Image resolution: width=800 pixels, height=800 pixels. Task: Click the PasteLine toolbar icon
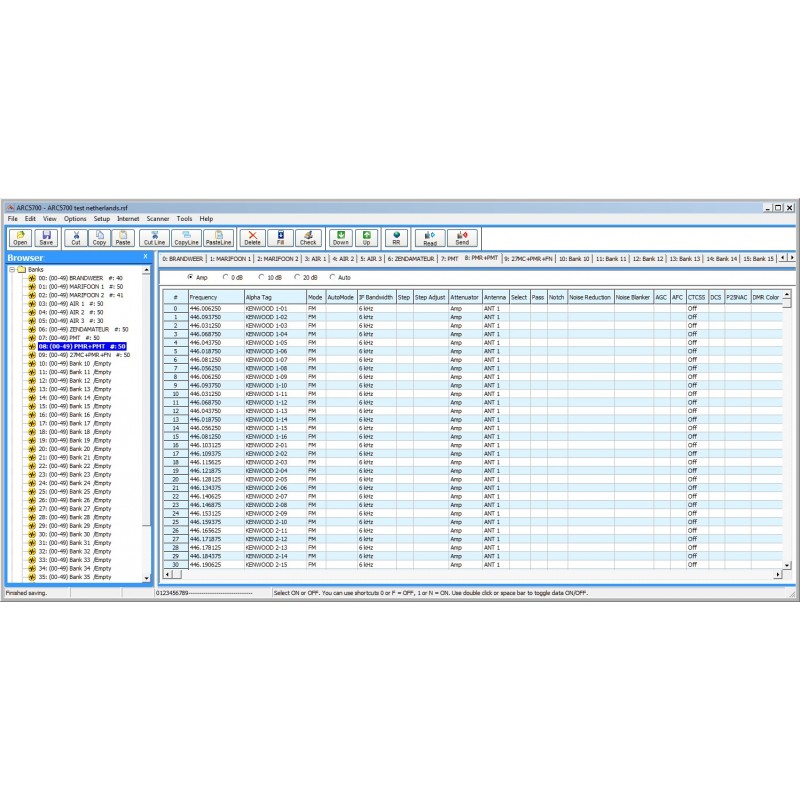click(x=219, y=238)
